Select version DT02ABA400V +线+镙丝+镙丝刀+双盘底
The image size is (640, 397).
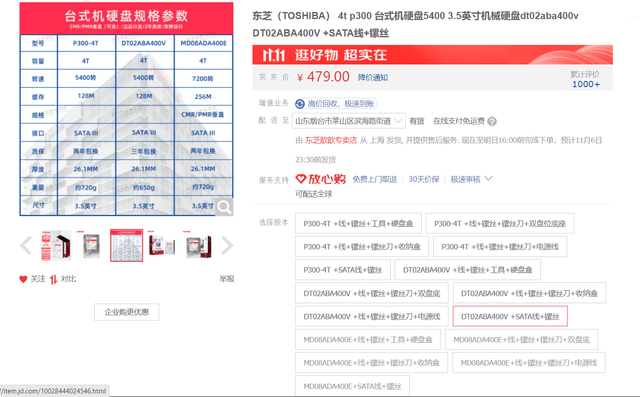click(372, 293)
